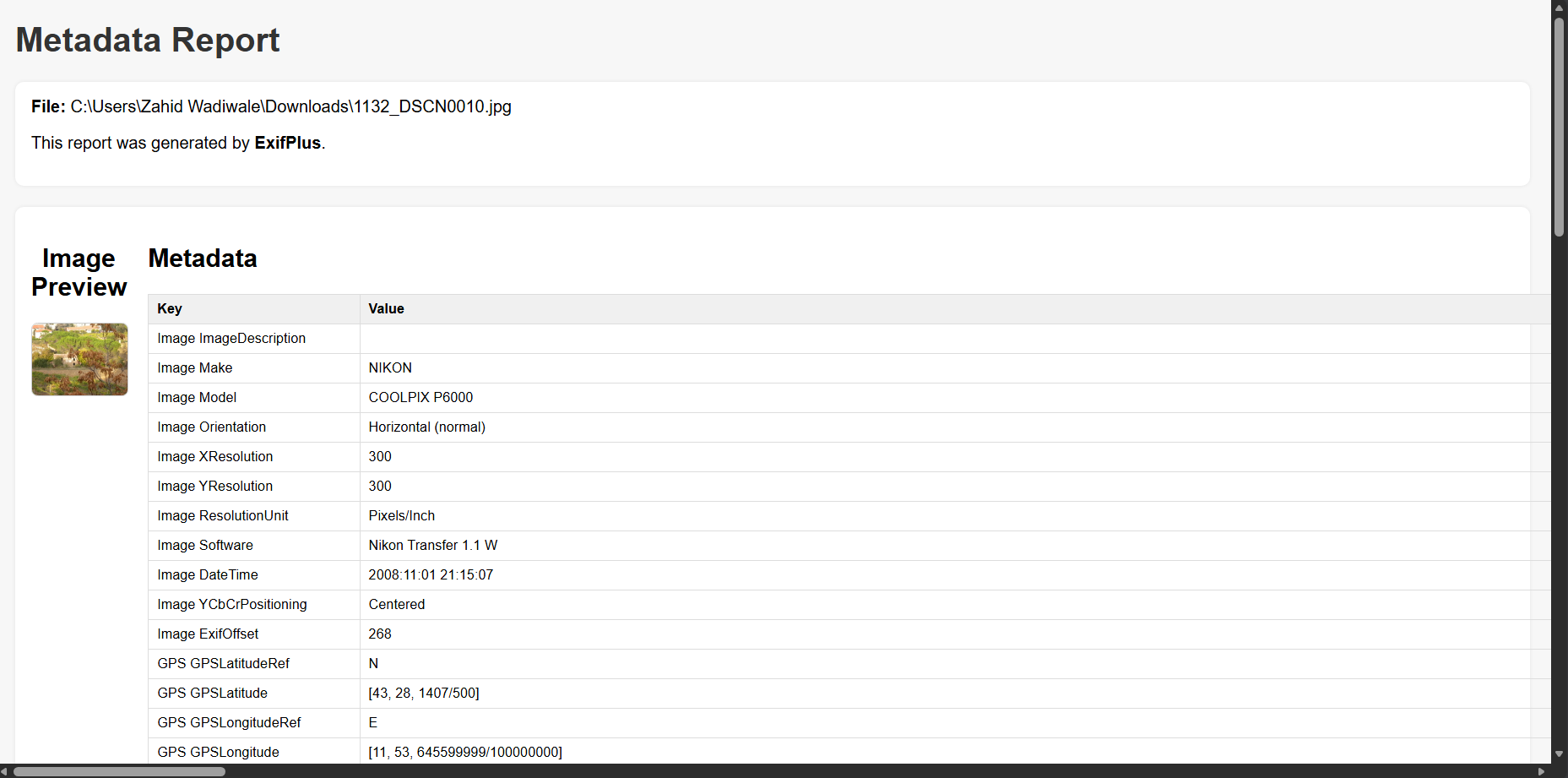Click the horizontal scrollbar thumb
This screenshot has height=778, width=1568.
coord(119,771)
